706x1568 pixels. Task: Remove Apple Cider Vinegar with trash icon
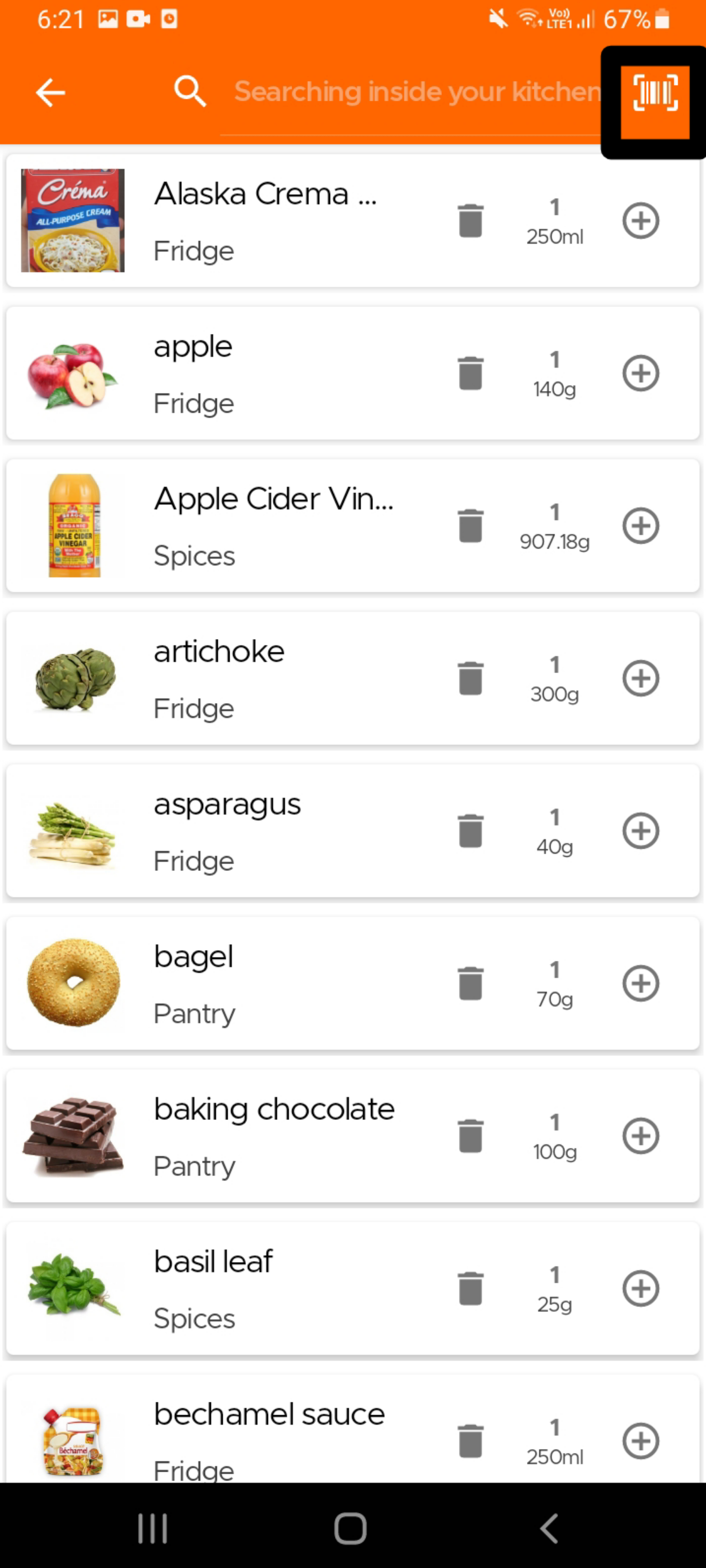click(x=470, y=525)
